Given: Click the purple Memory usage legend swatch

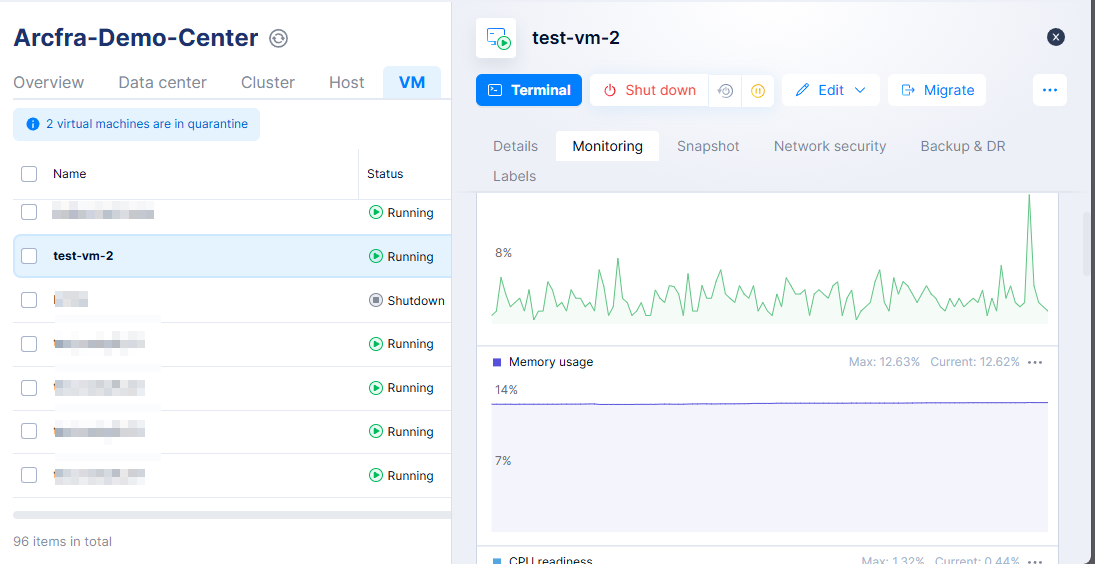Looking at the screenshot, I should click(x=497, y=362).
